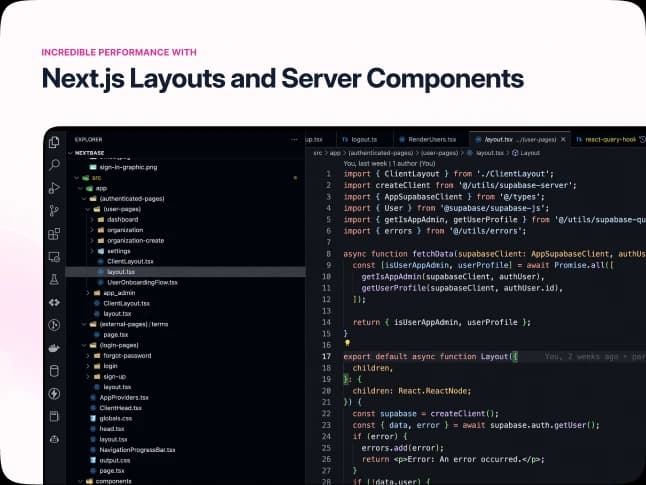
Task: Click 'fetchData' function name on line 8
Action: (x=433, y=254)
